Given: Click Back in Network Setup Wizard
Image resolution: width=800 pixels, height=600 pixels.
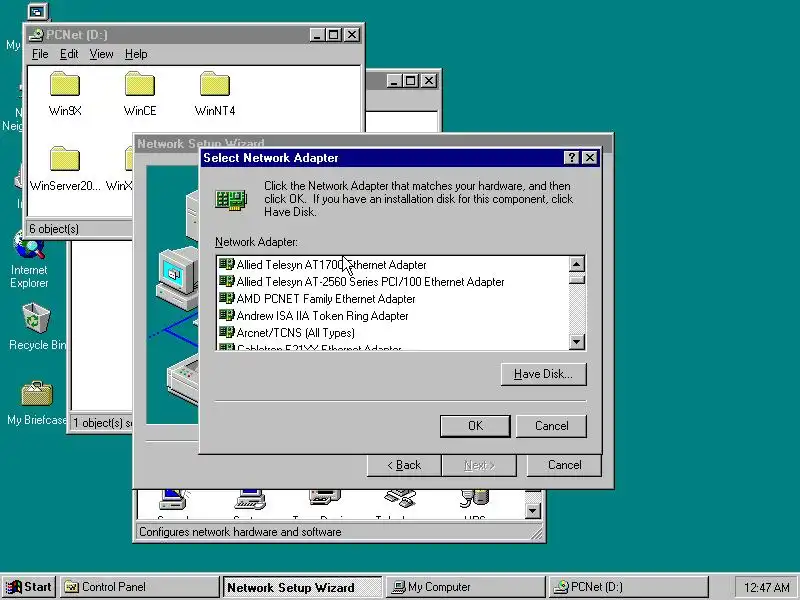Looking at the screenshot, I should click(404, 465).
